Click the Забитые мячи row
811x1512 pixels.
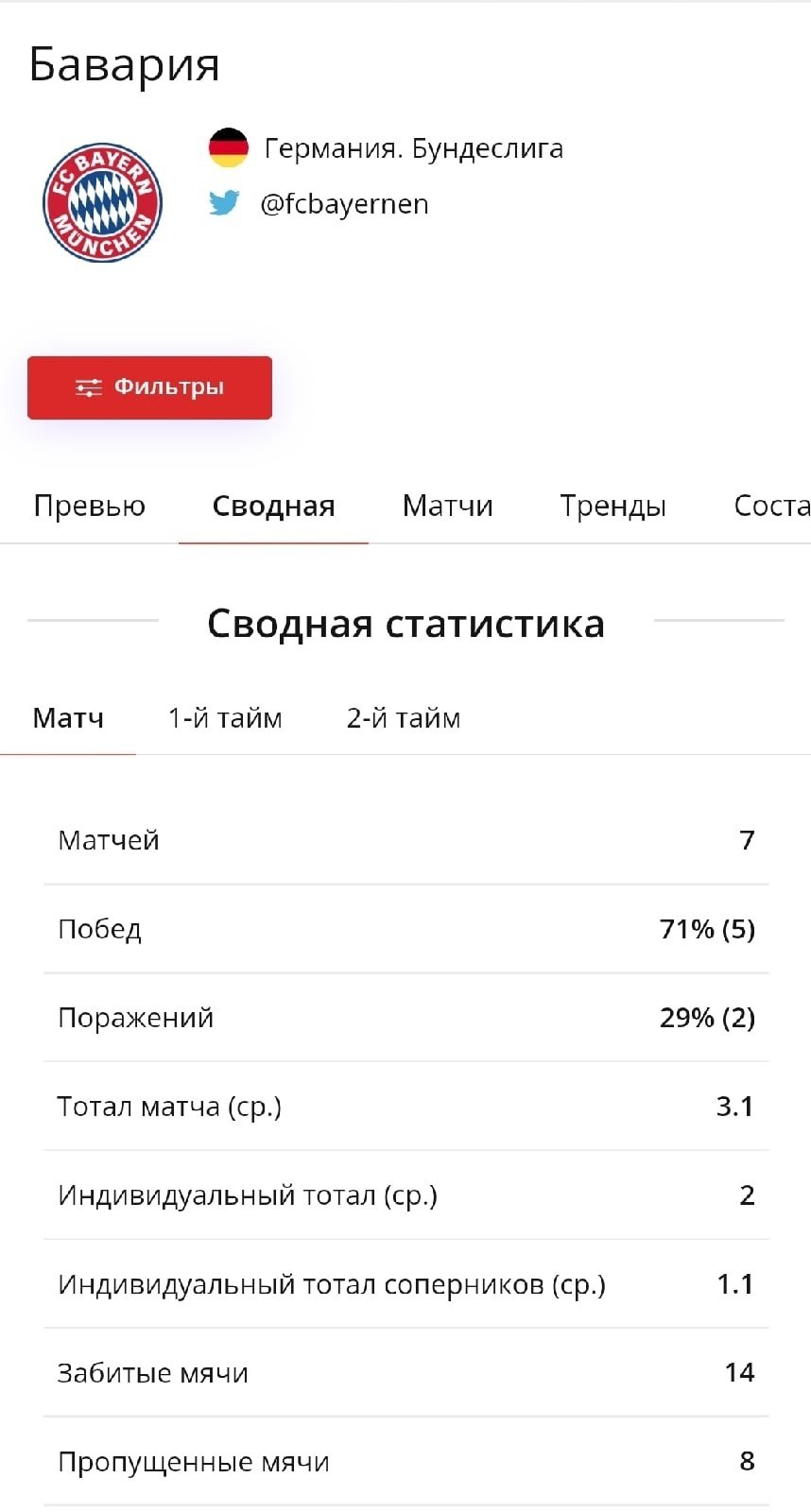405,1373
